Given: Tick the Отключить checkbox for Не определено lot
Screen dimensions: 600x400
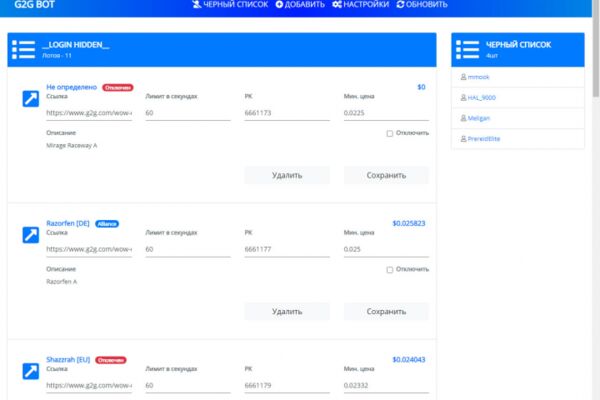Looking at the screenshot, I should click(390, 134).
